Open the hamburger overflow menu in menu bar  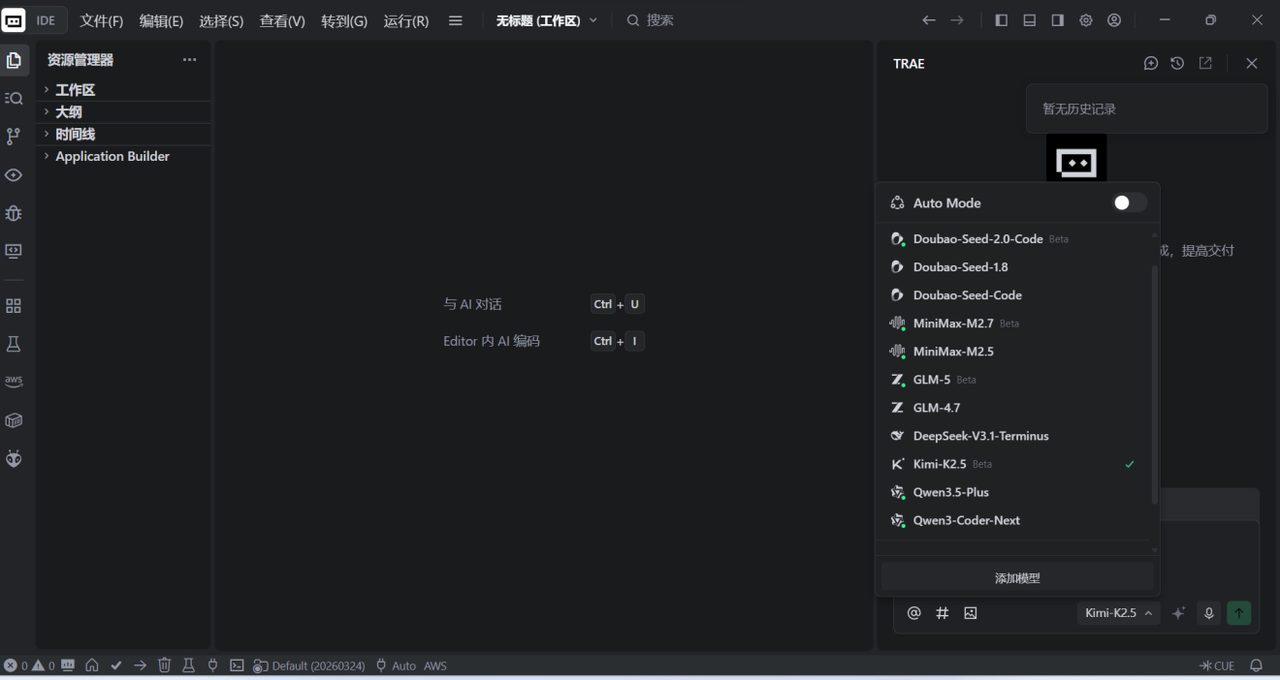455,20
